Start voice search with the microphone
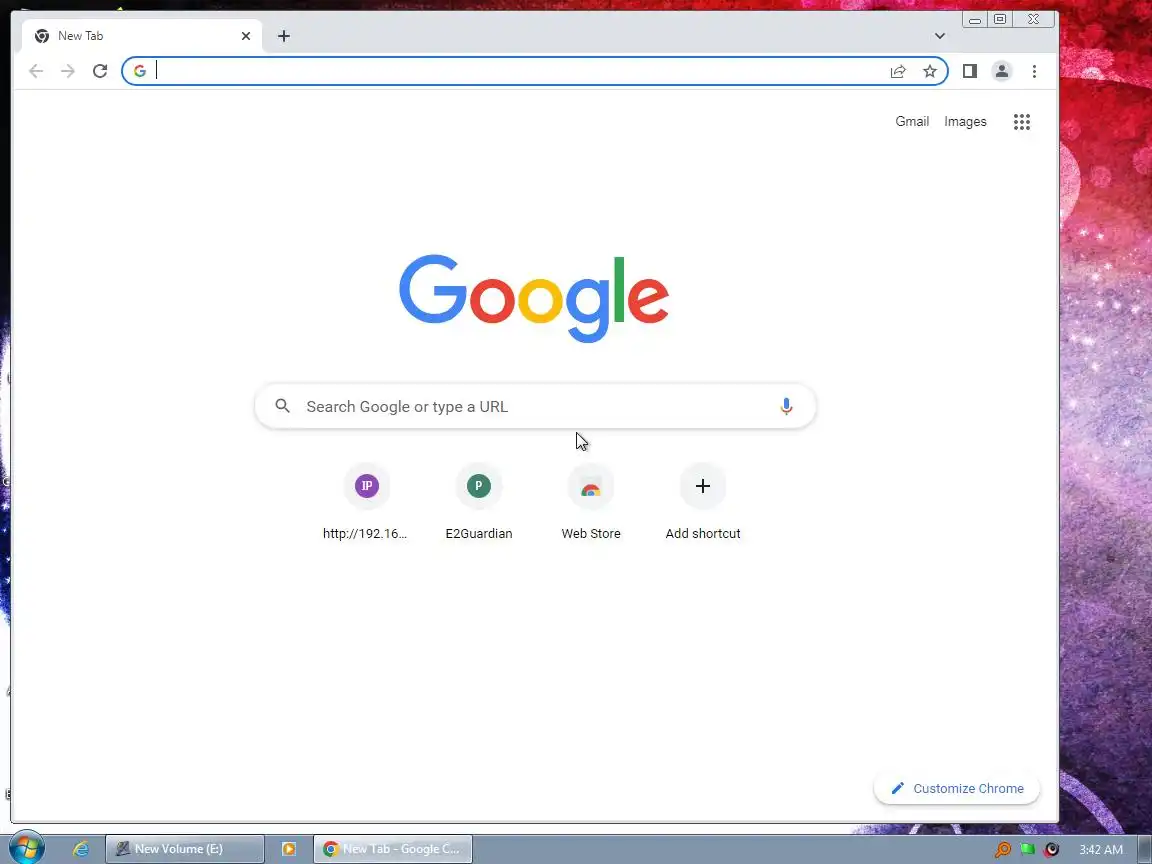The width and height of the screenshot is (1152, 864). click(786, 406)
